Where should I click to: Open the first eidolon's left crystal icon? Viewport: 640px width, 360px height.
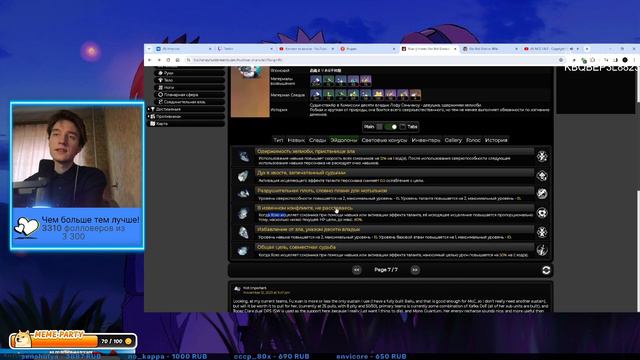pos(244,156)
